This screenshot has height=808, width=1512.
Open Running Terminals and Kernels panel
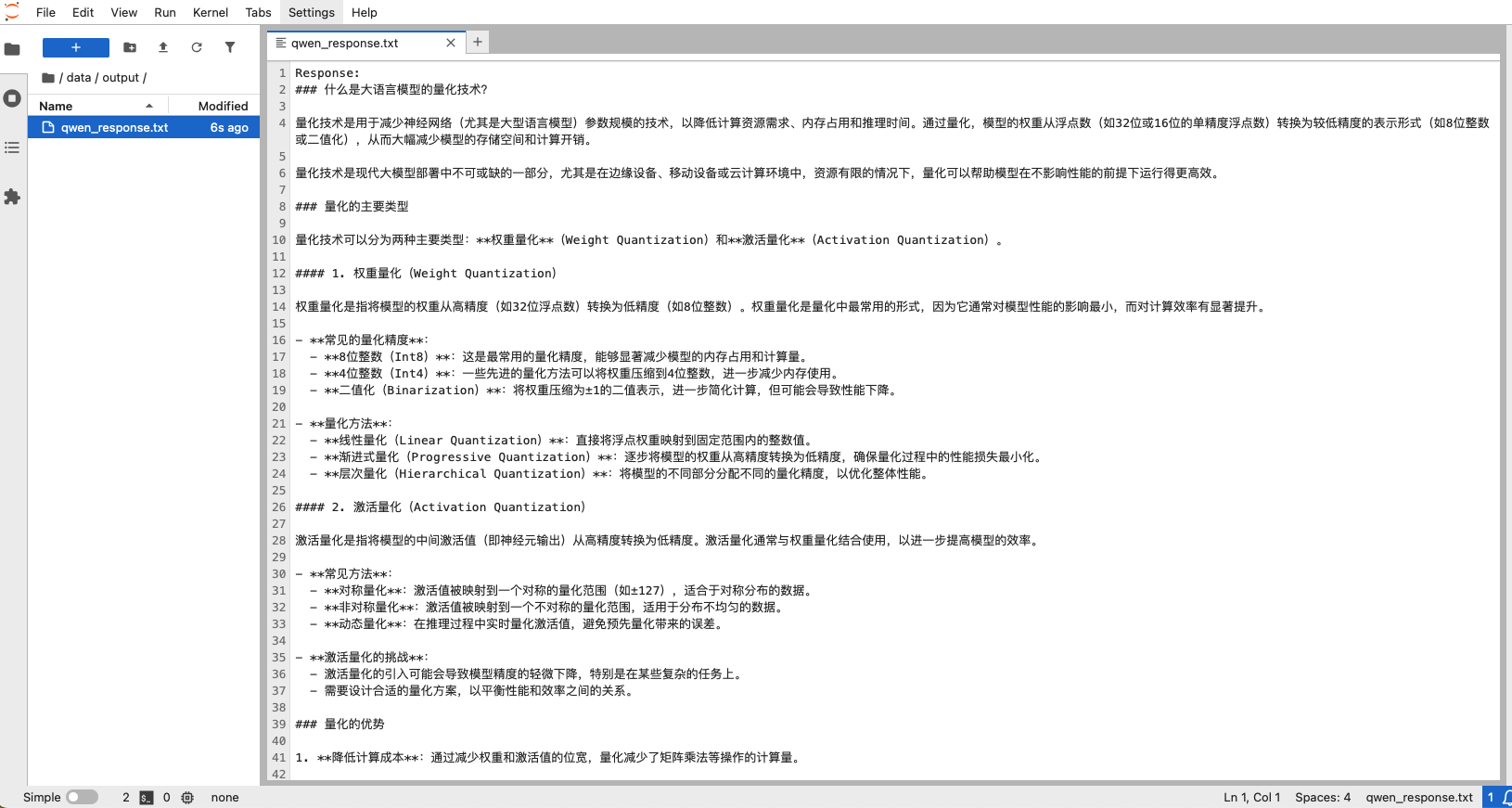(12, 98)
